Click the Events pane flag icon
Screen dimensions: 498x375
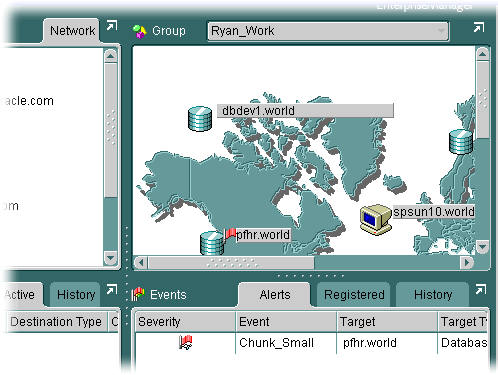click(138, 295)
